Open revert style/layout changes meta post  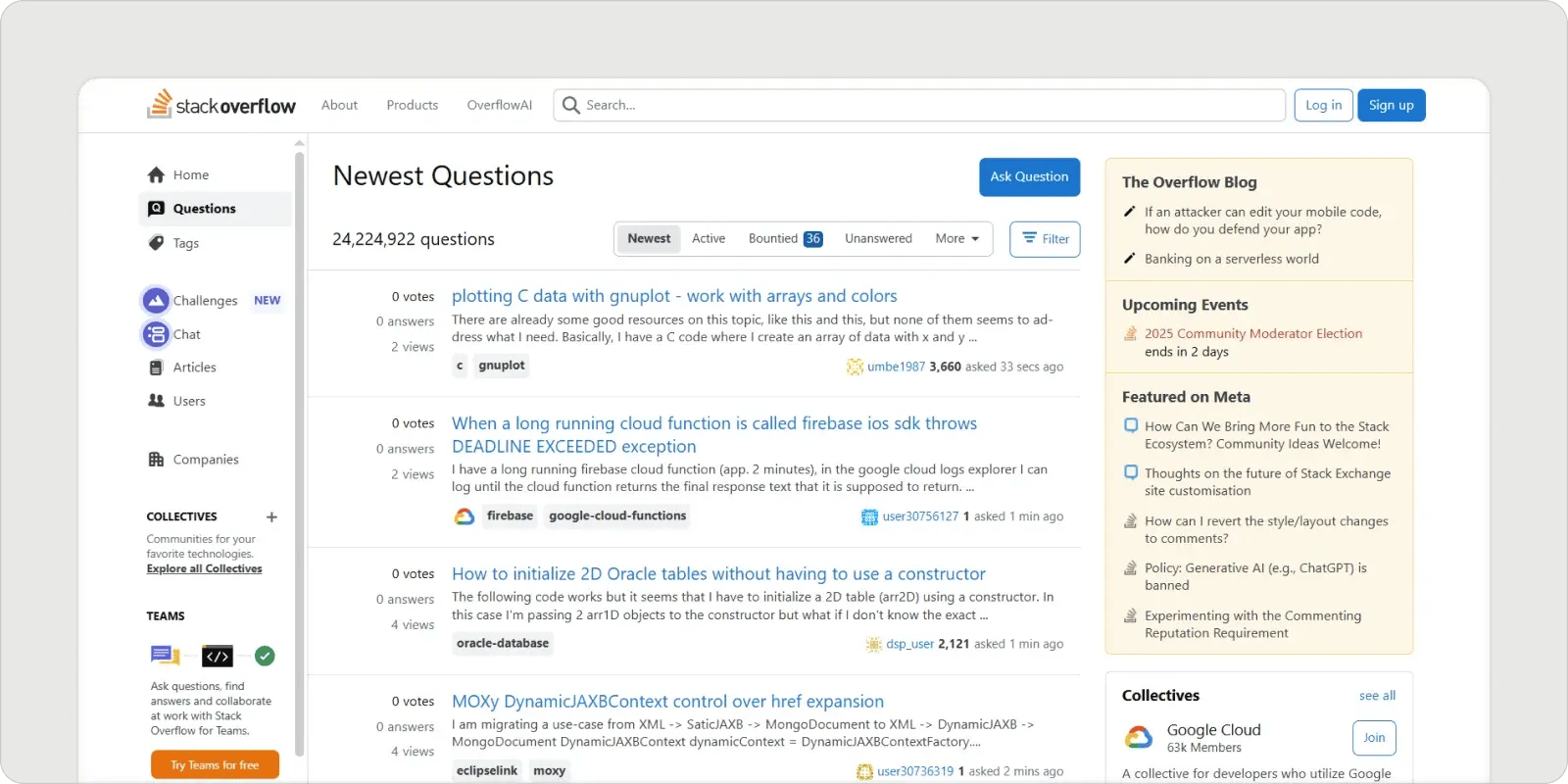click(1266, 529)
